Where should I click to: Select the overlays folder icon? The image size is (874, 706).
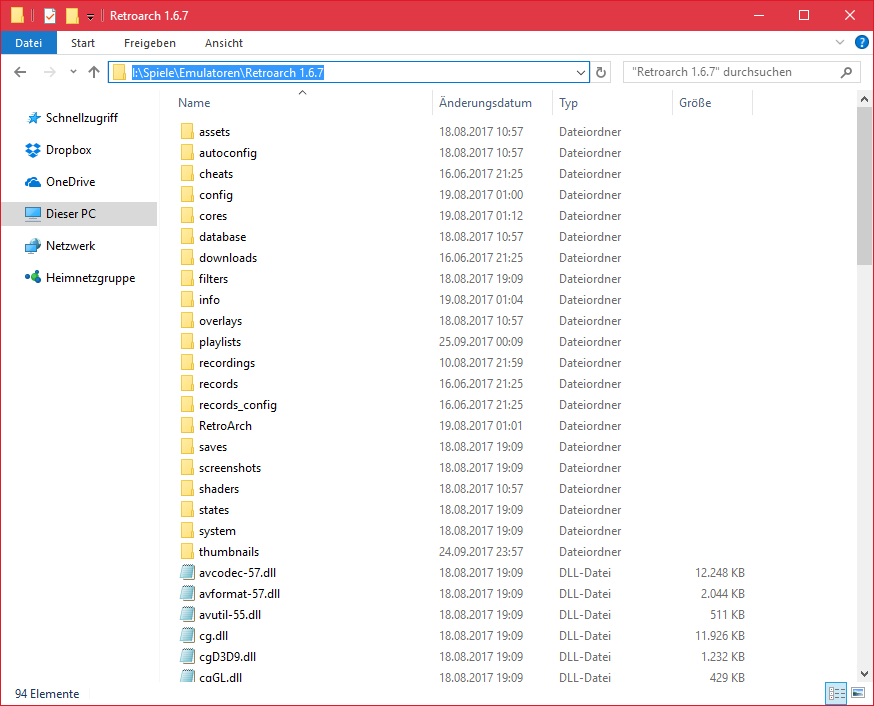pos(187,320)
